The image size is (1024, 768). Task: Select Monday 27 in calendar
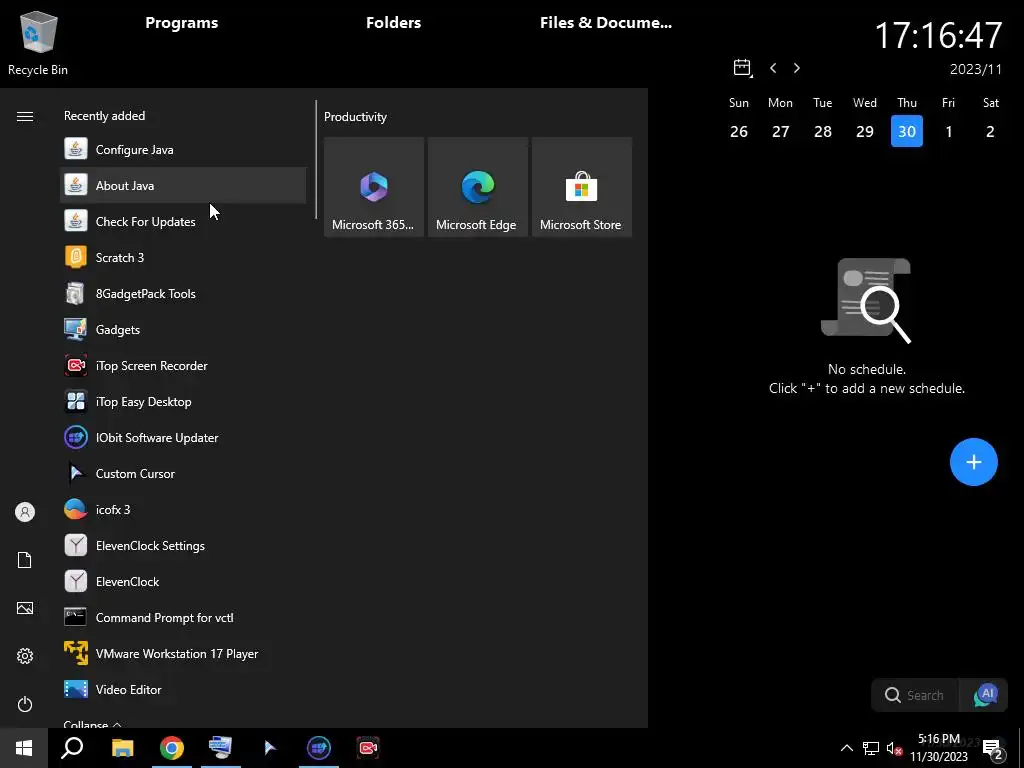click(780, 131)
